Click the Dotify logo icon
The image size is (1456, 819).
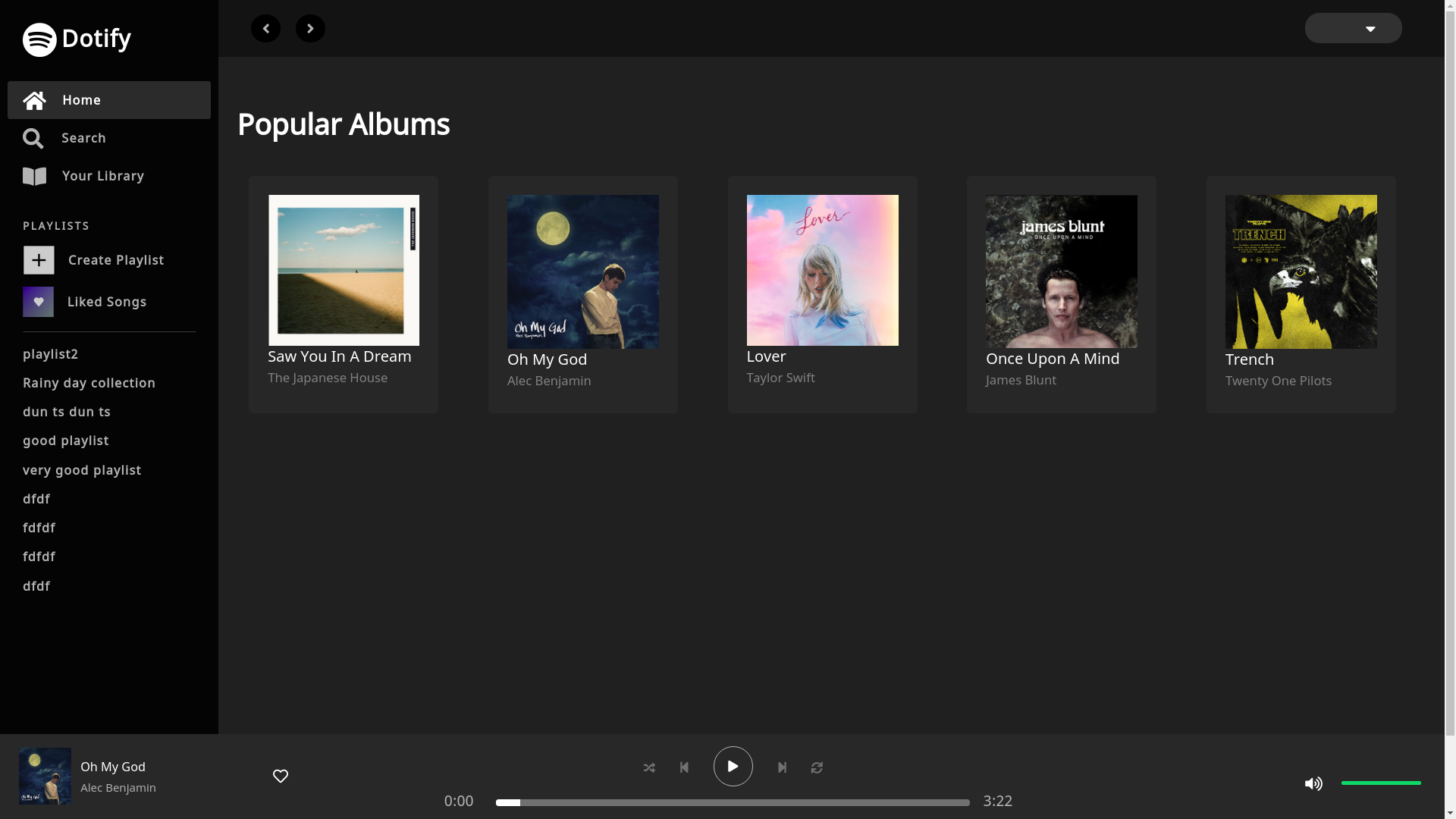[x=39, y=39]
